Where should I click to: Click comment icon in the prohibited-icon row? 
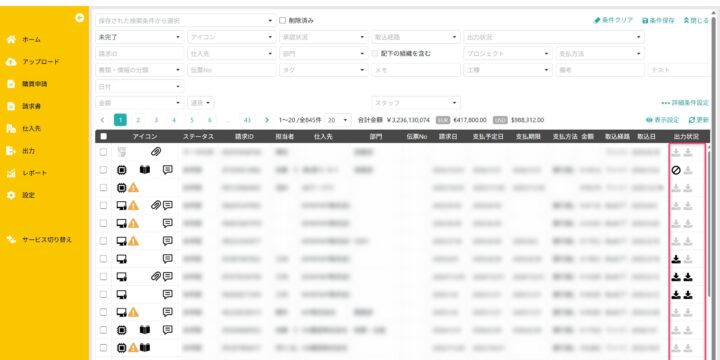pos(168,170)
